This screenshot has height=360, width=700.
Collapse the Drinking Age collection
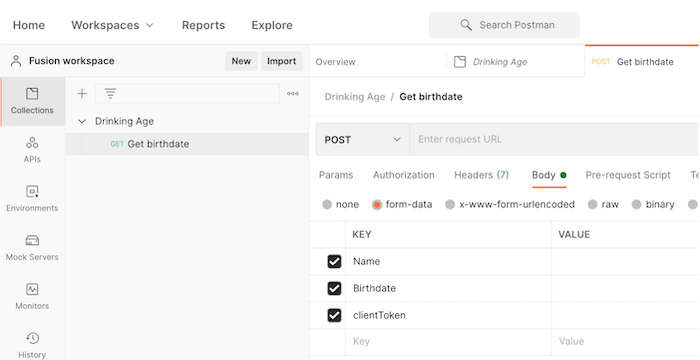82,121
